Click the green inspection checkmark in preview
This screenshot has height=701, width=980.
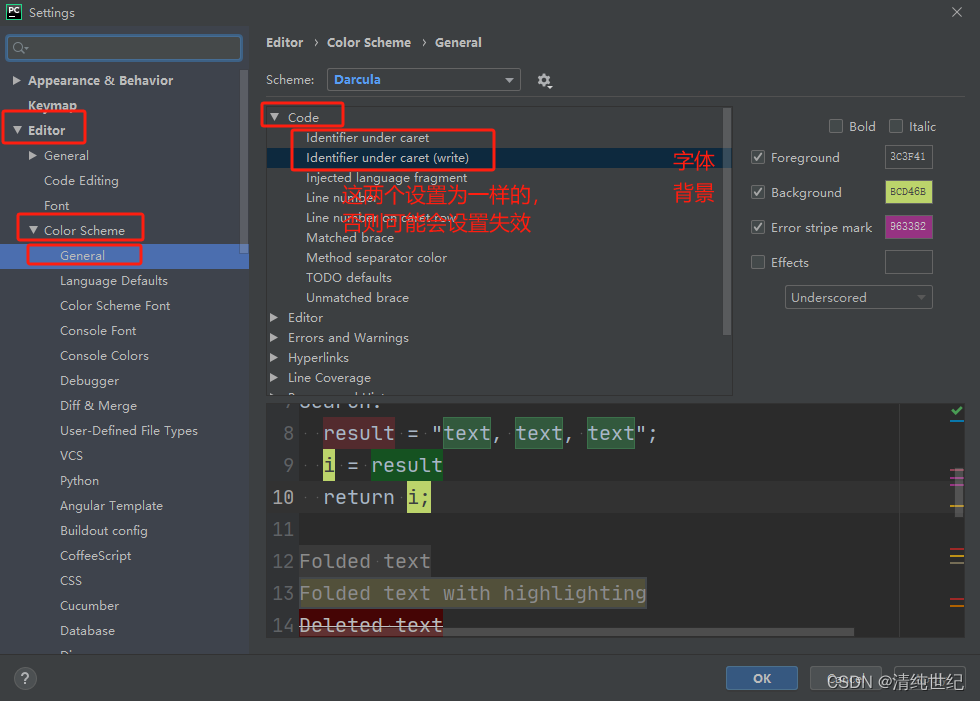click(x=956, y=410)
